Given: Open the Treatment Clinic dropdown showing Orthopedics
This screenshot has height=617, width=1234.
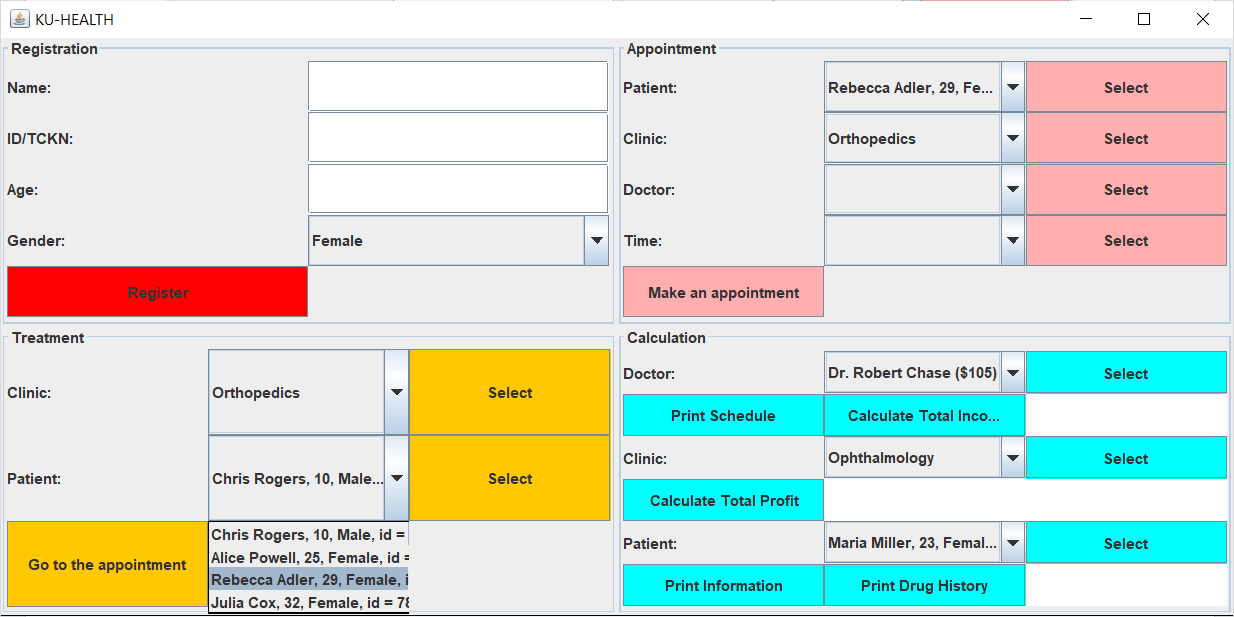Looking at the screenshot, I should (308, 392).
